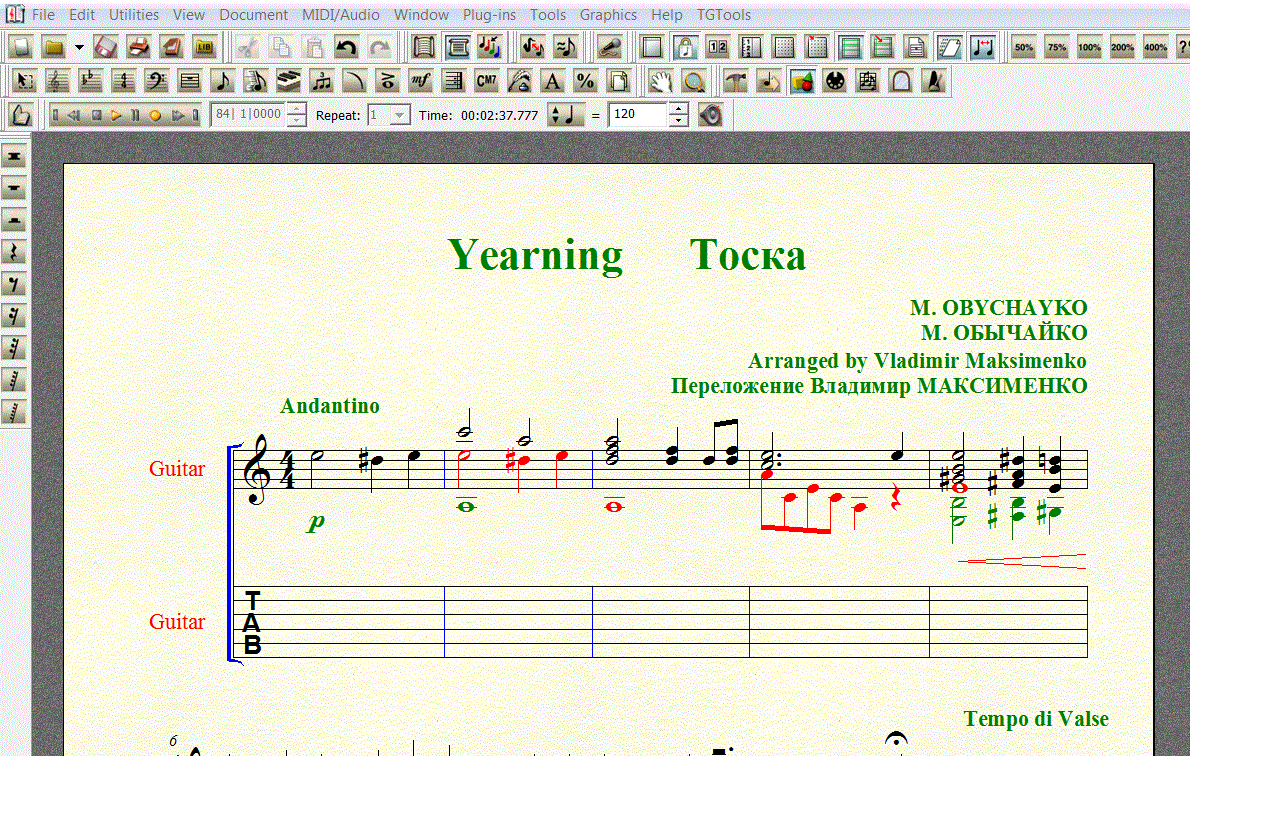Open the Utilities menu
Screen dimensions: 1274x817
tap(134, 15)
